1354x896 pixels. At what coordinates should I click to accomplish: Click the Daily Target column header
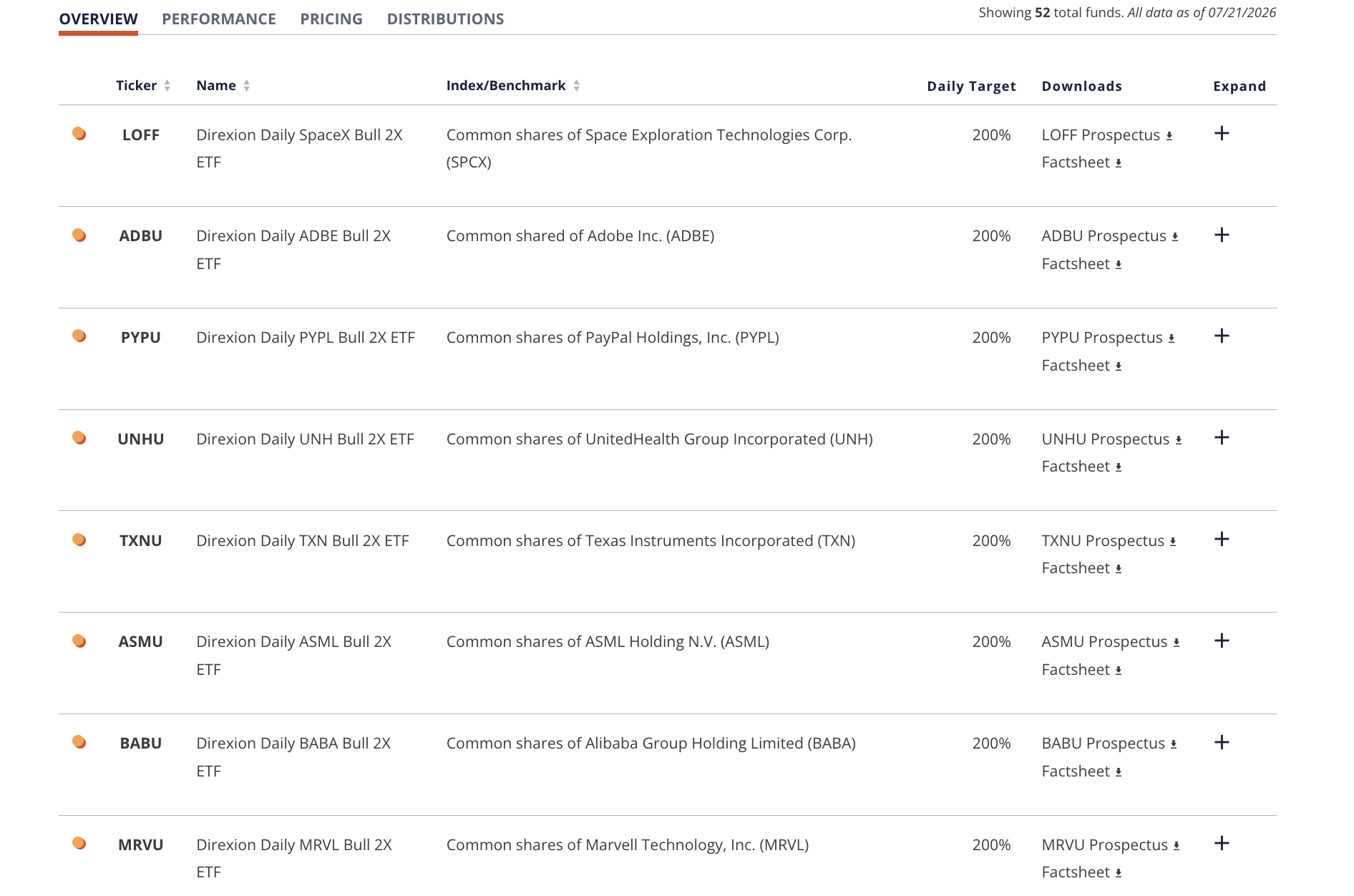point(971,87)
